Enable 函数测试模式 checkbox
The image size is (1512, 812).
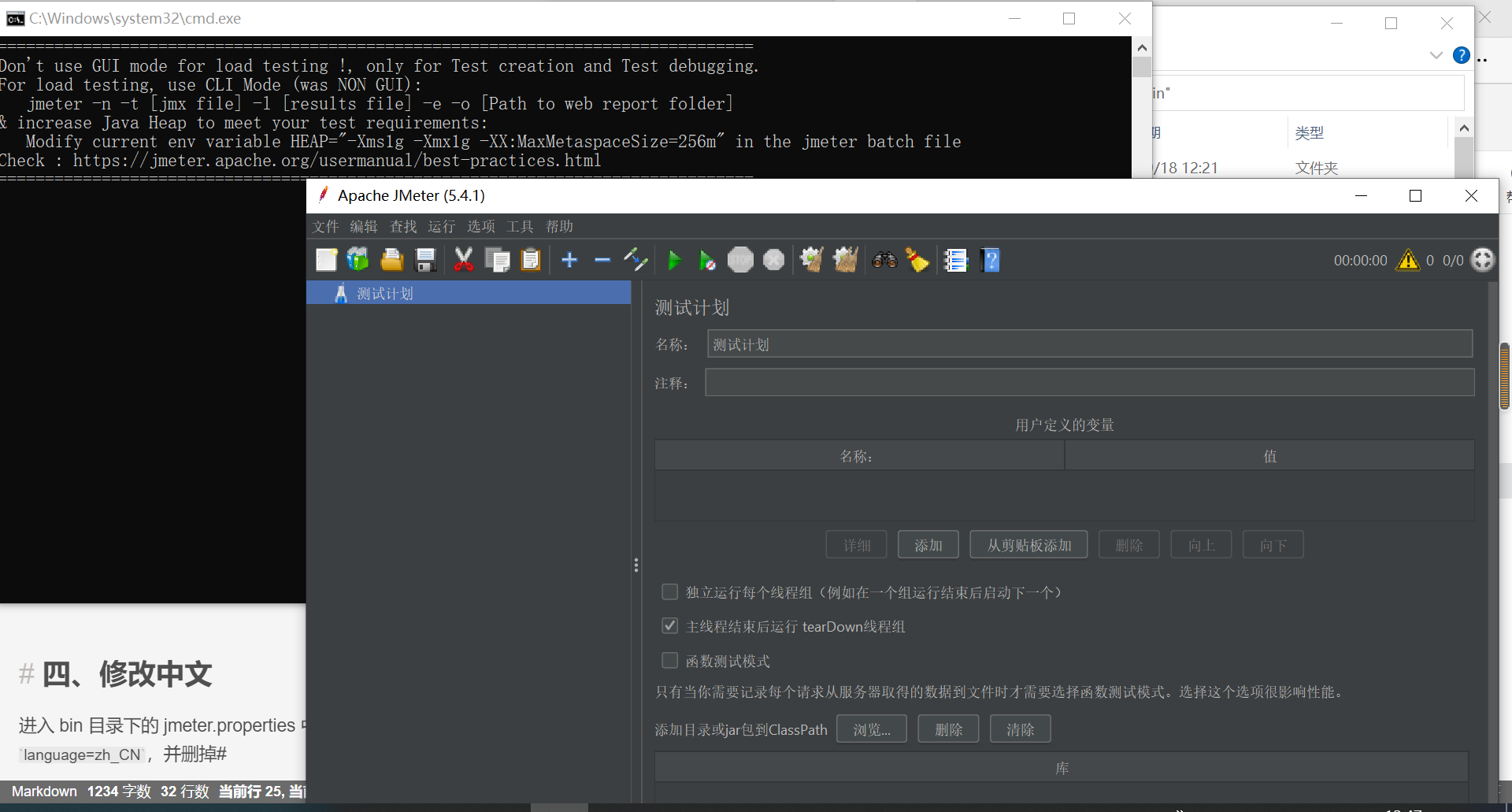(670, 660)
